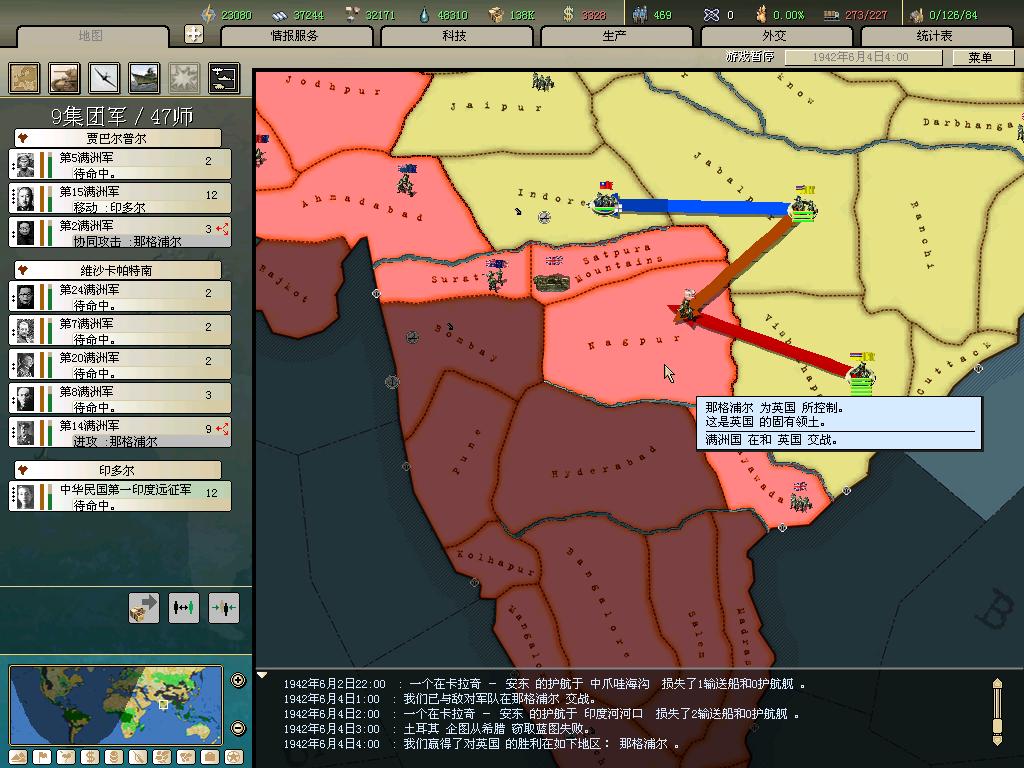Click the reorganize units double-arrow icon

coord(184,607)
